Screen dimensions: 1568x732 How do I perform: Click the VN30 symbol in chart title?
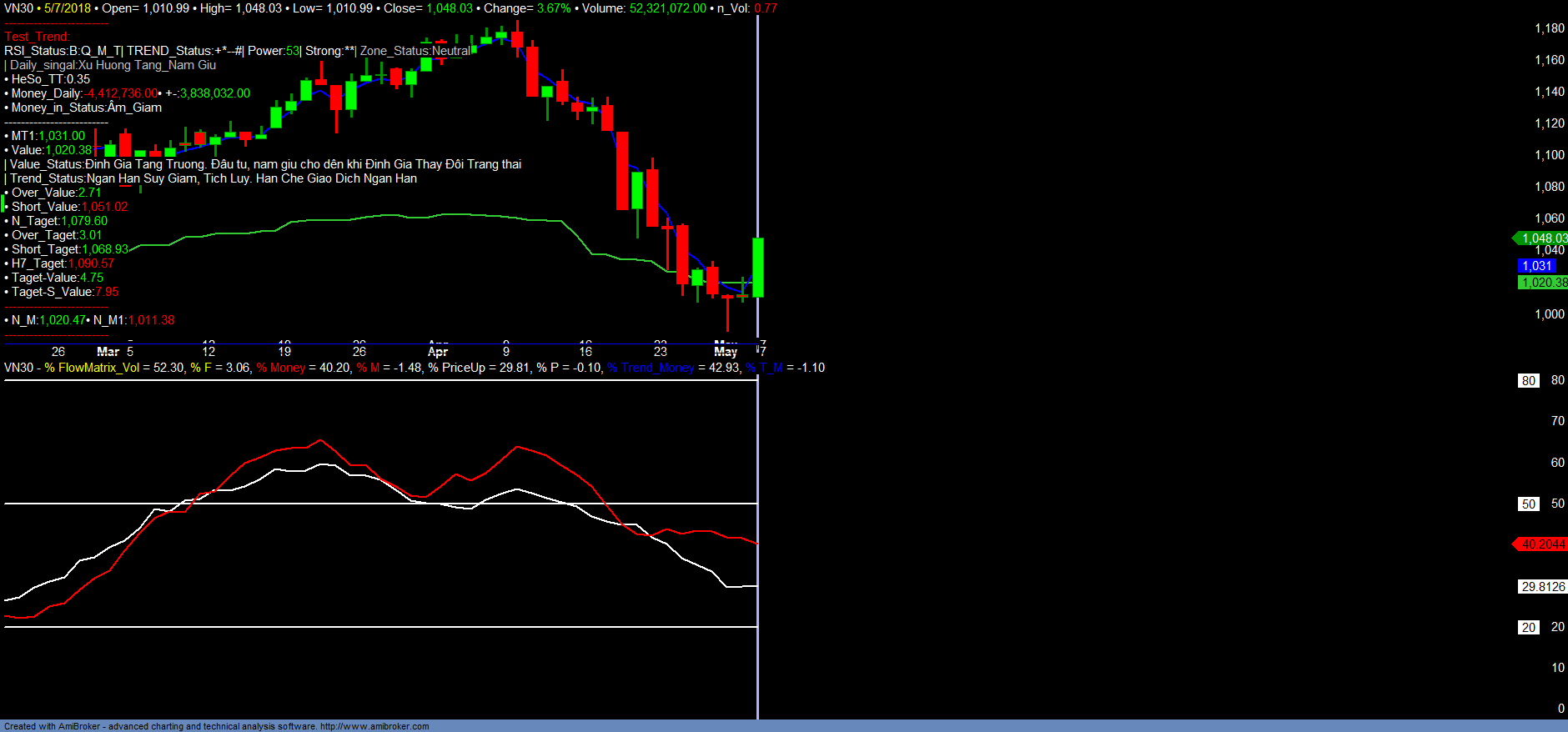click(18, 8)
